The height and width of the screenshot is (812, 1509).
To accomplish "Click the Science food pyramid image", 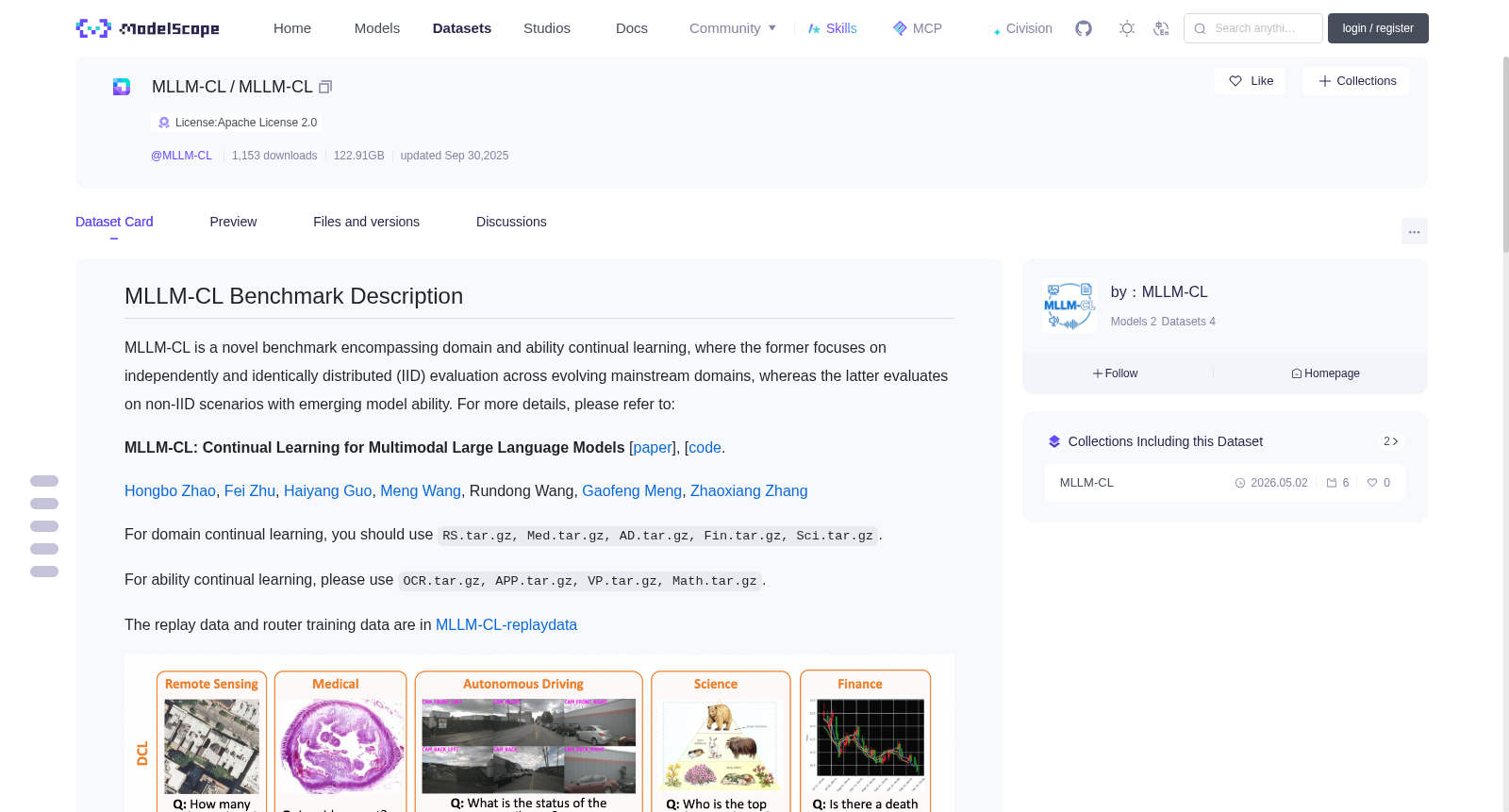I will click(x=721, y=745).
